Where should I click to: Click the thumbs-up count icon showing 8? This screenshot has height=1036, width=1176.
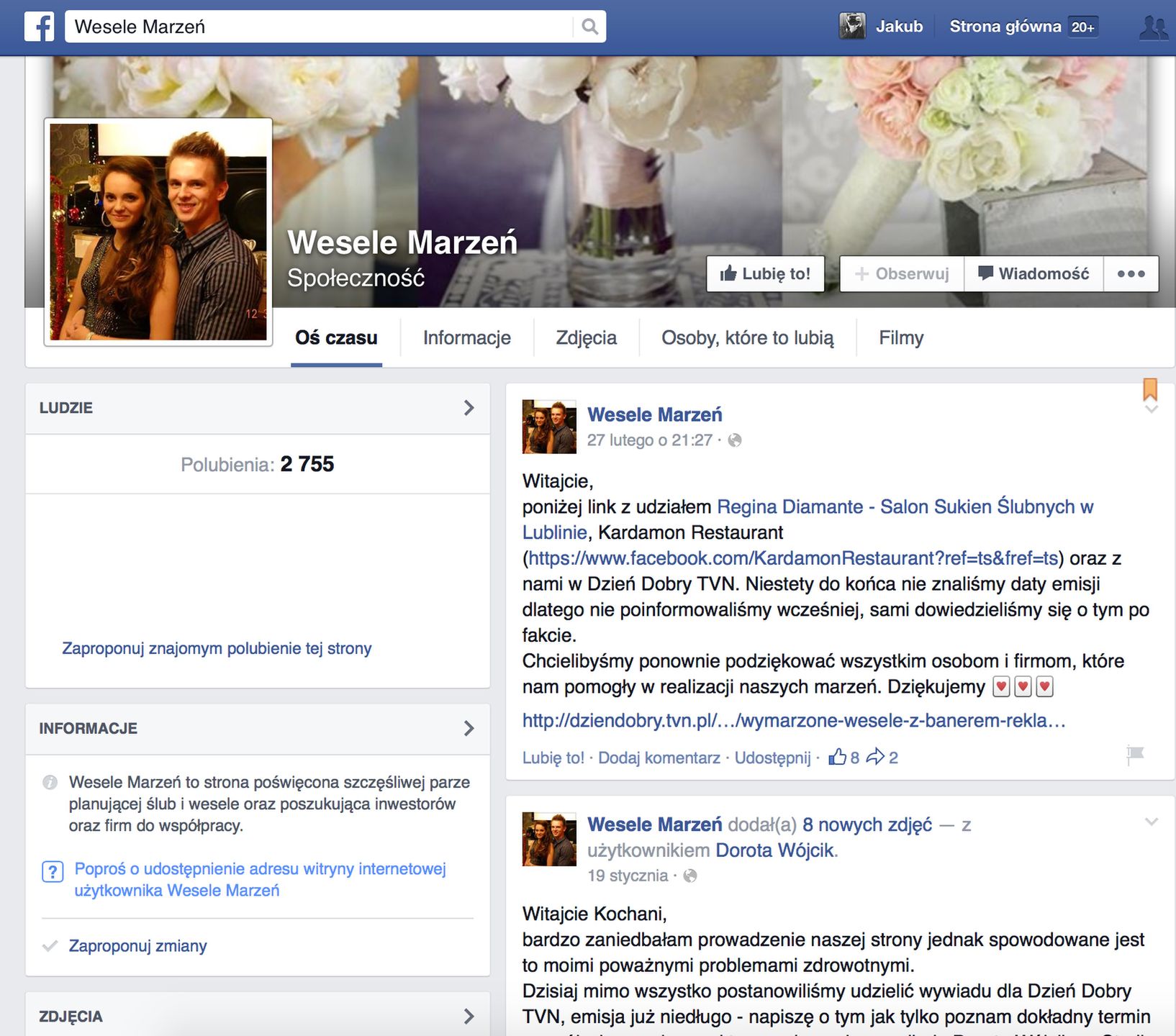(x=837, y=757)
